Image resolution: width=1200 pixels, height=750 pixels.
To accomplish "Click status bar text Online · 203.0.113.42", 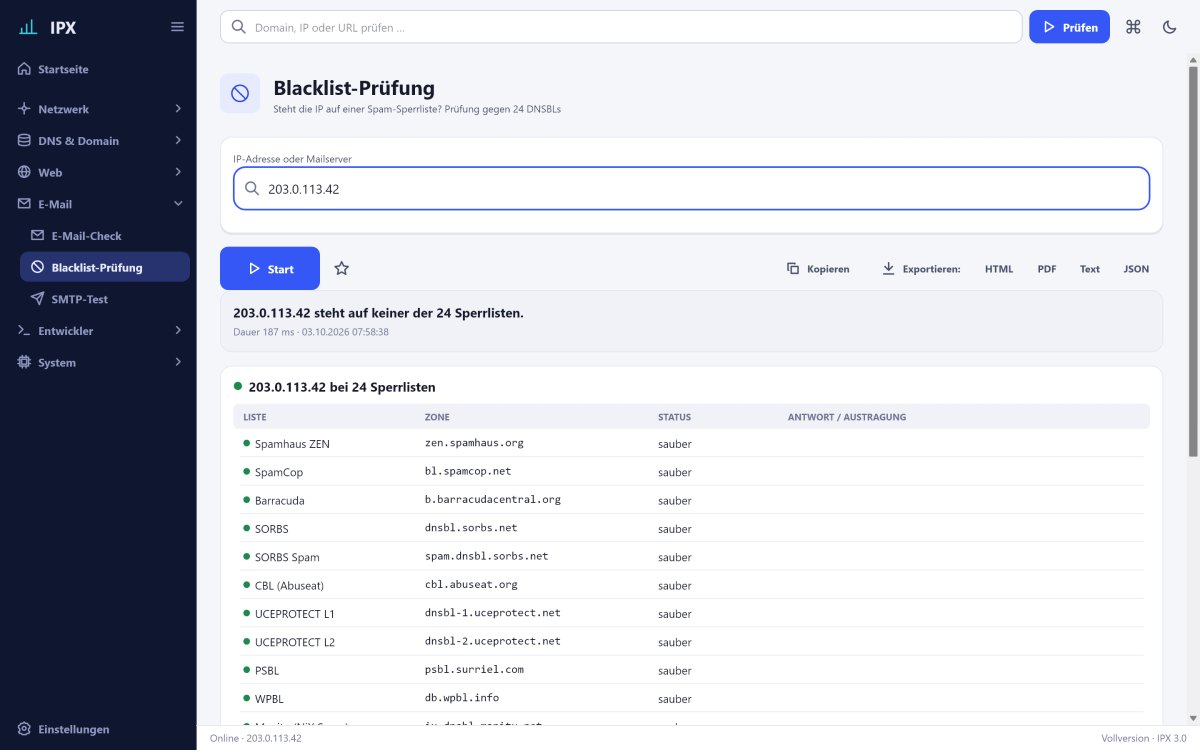I will coord(256,738).
